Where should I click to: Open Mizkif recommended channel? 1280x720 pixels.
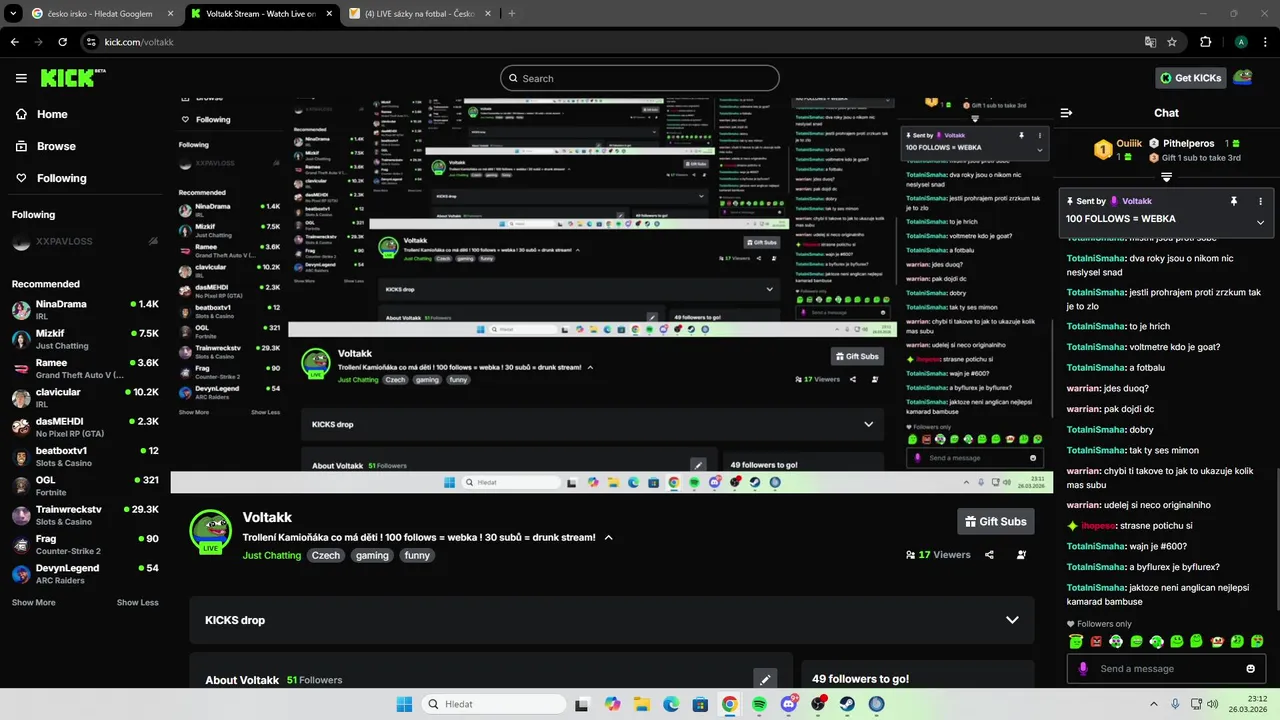pos(85,339)
